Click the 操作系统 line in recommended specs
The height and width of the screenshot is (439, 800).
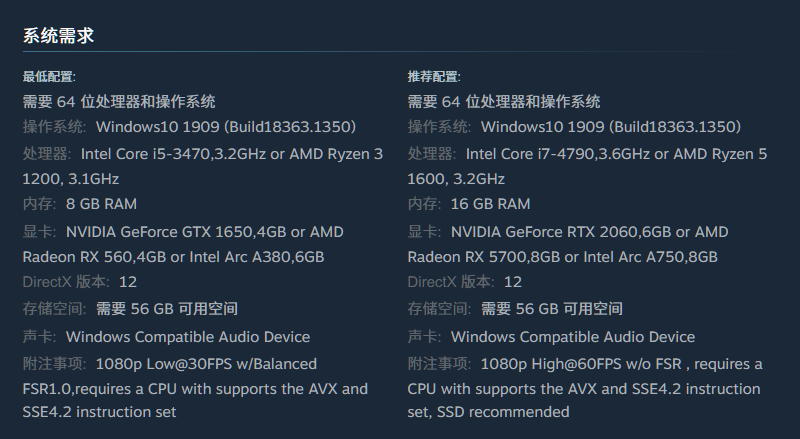click(x=574, y=127)
